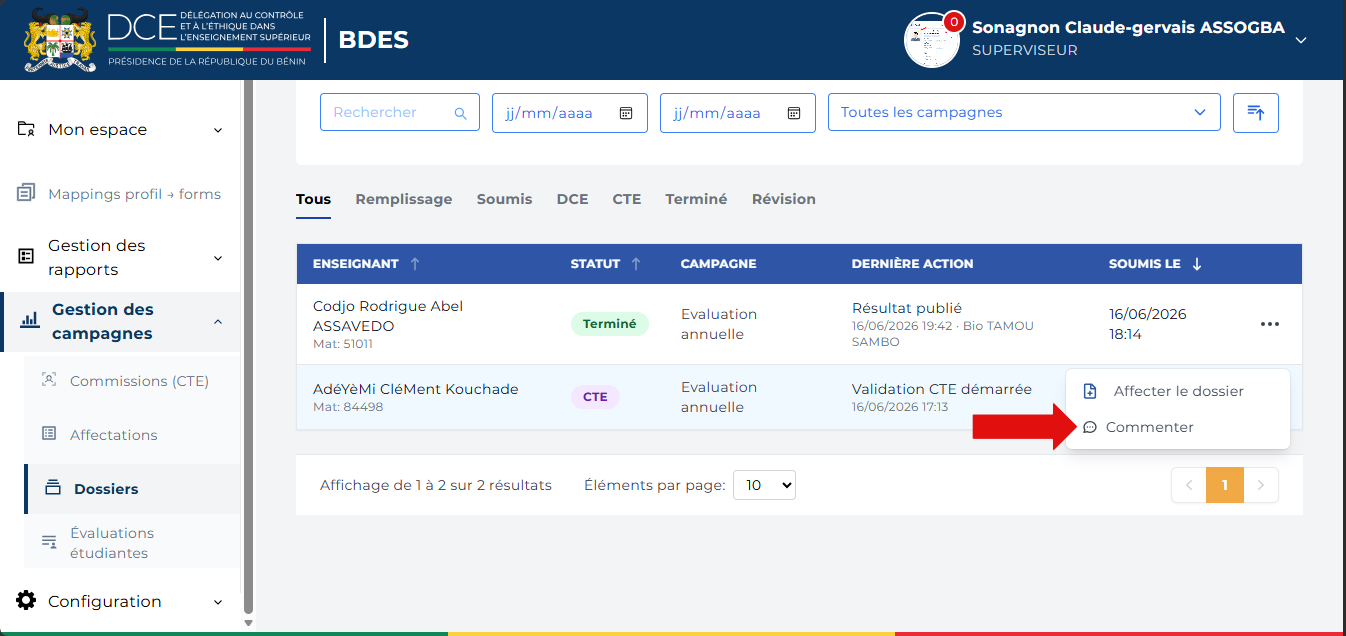Open first date calendar picker icon
This screenshot has height=636, width=1346.
(x=626, y=113)
